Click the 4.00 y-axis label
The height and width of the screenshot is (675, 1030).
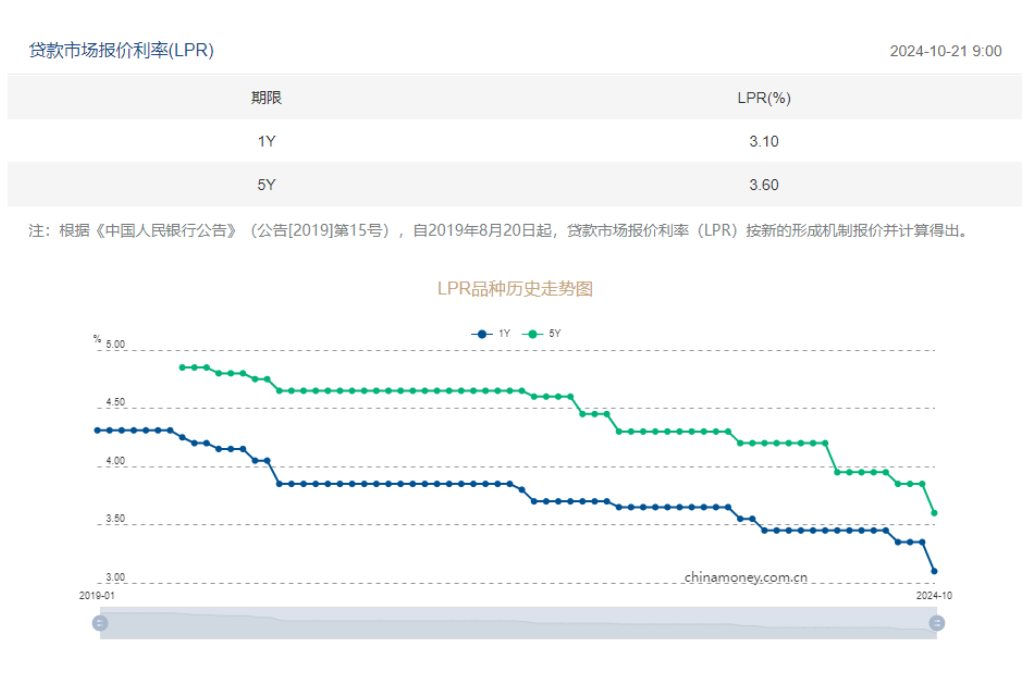[116, 461]
